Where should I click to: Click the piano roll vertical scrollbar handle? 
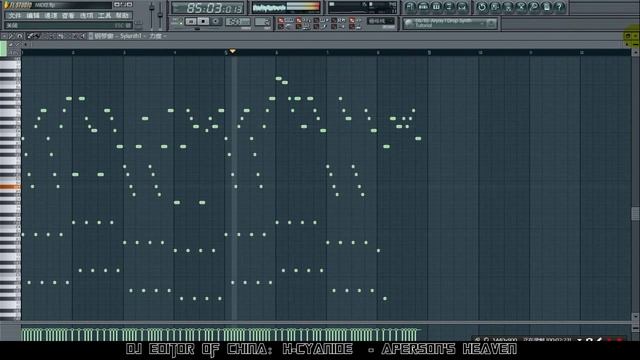636,213
